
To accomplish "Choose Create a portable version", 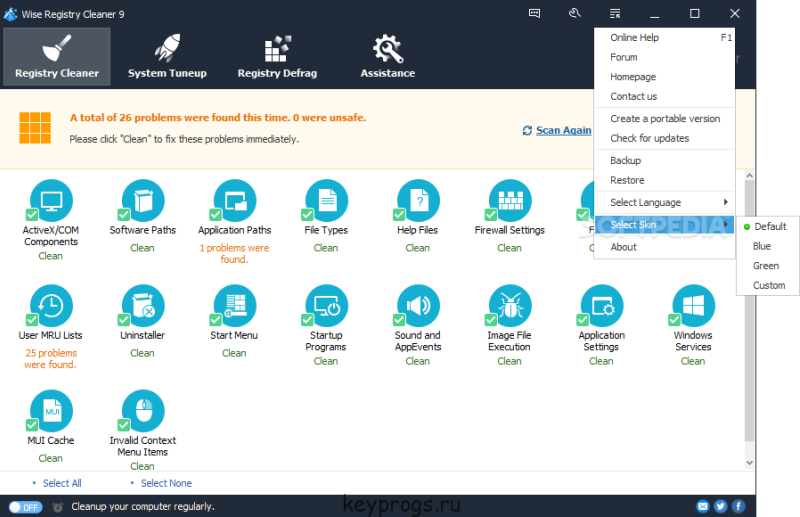I will pos(664,118).
